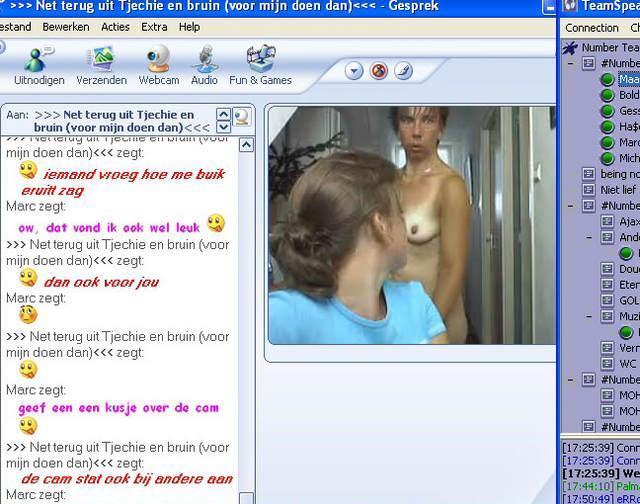Click the round dropdown arrow button in toolbar

tap(353, 71)
